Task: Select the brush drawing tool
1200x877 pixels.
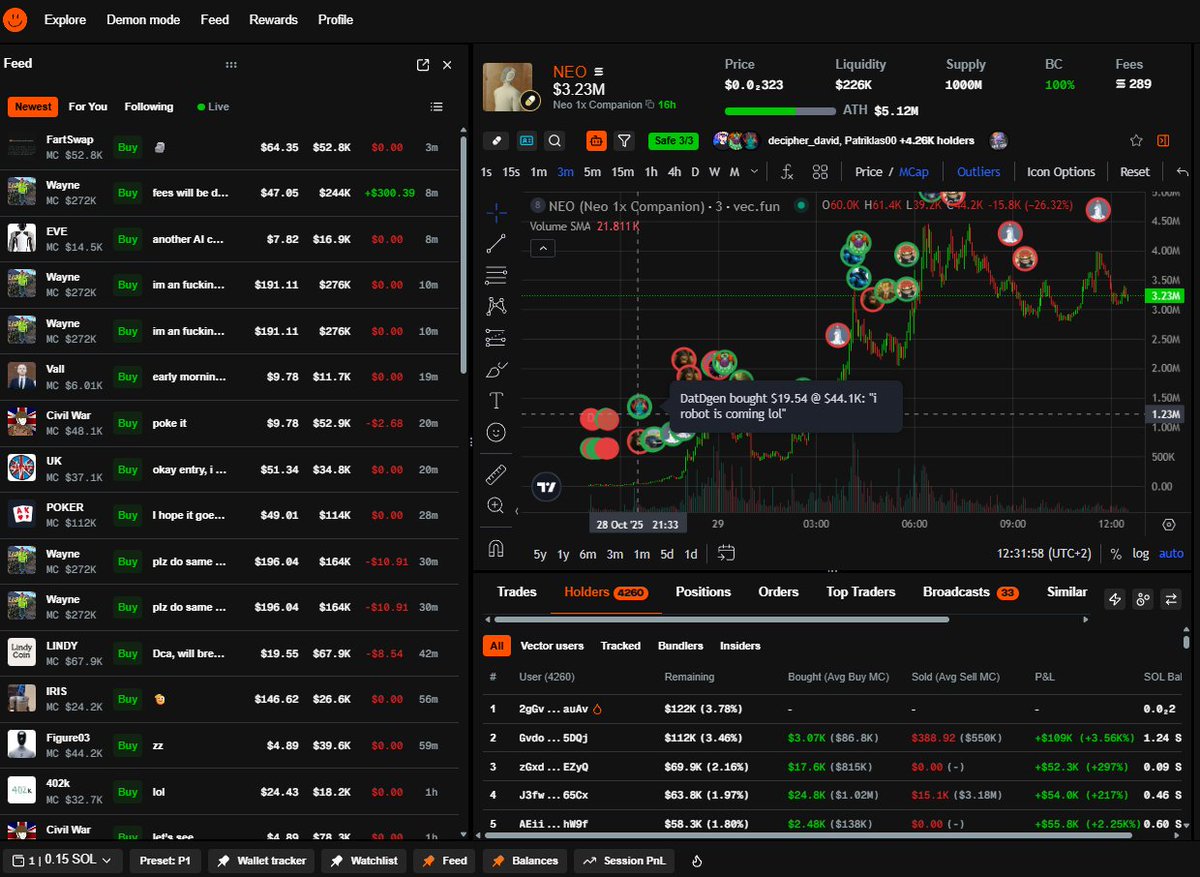Action: click(496, 370)
